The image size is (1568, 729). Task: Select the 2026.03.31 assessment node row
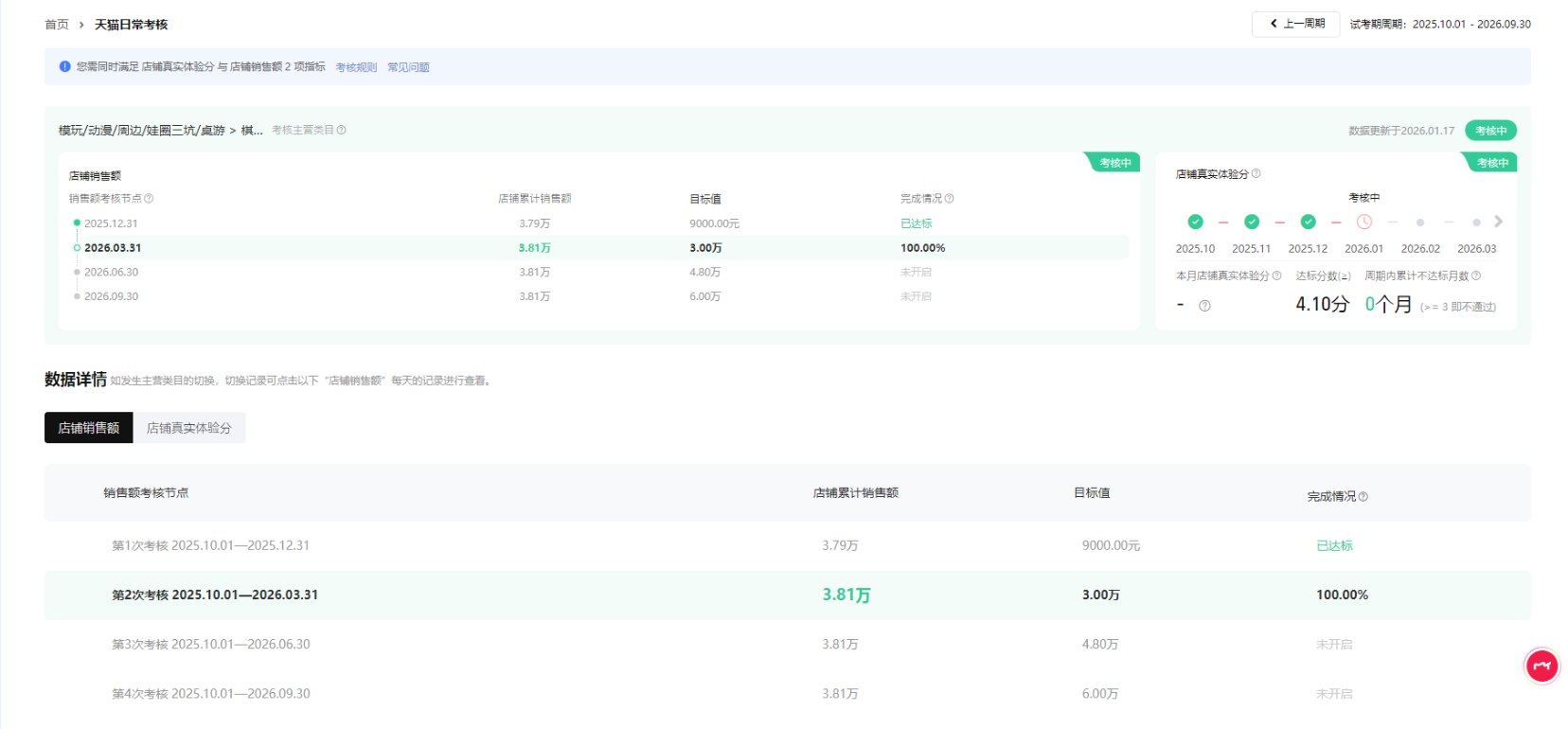click(x=113, y=248)
